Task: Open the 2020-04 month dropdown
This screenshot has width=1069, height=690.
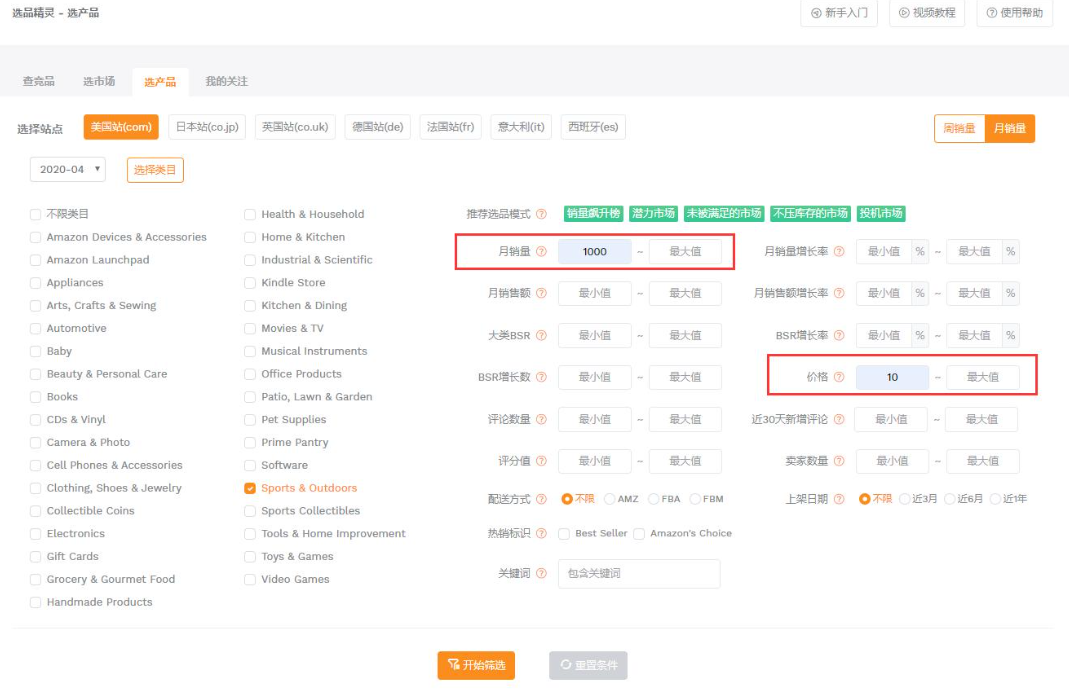Action: [x=68, y=170]
